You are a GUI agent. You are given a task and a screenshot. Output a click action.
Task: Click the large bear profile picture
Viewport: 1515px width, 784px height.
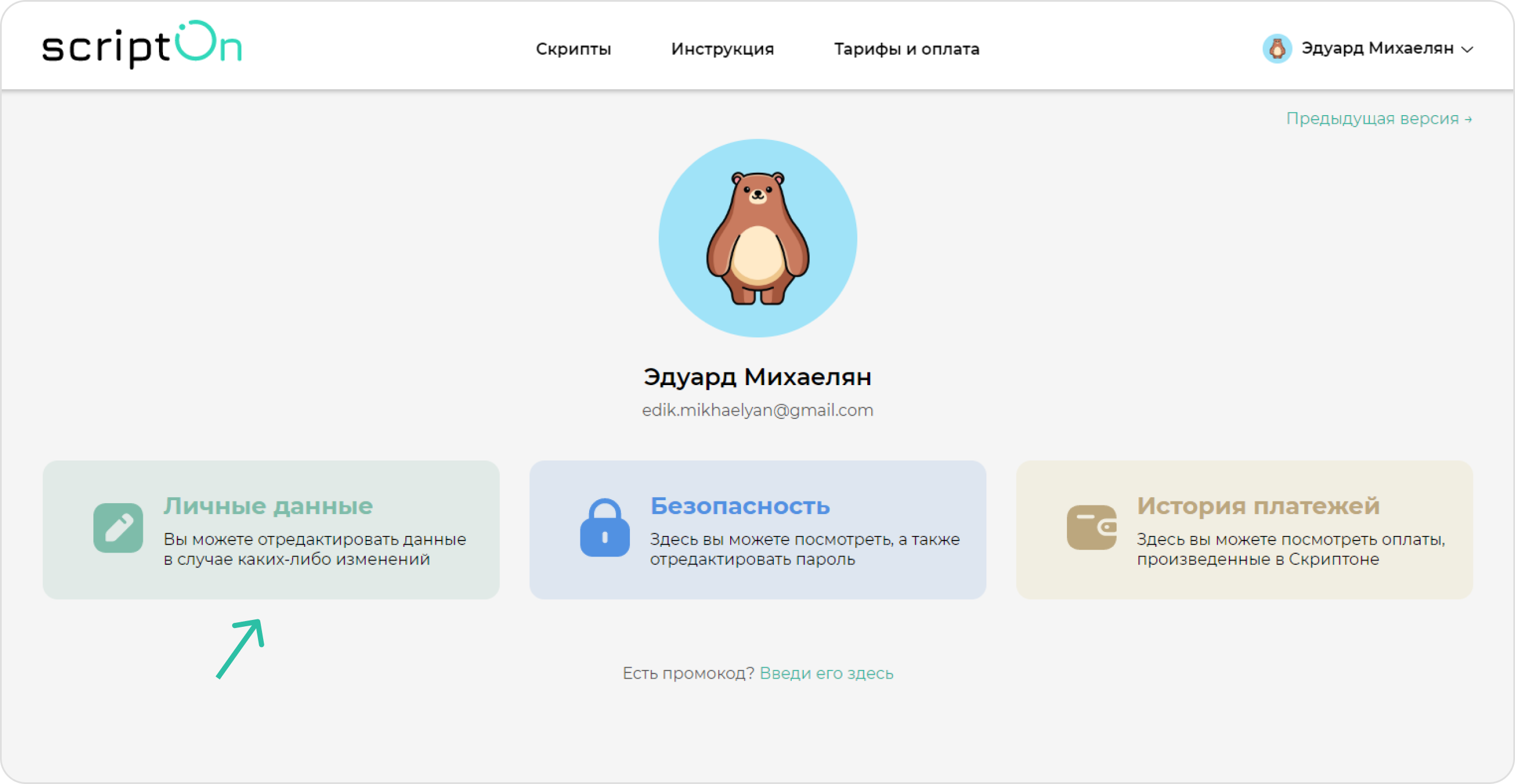pos(758,238)
